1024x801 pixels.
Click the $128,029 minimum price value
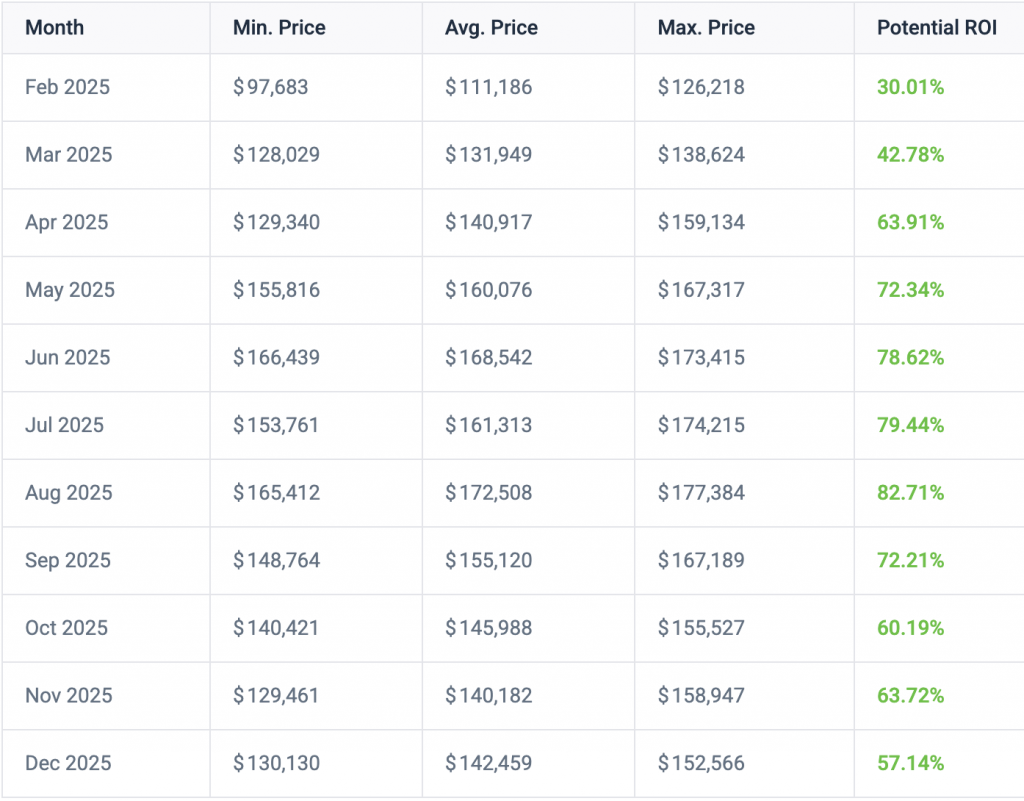coord(276,155)
